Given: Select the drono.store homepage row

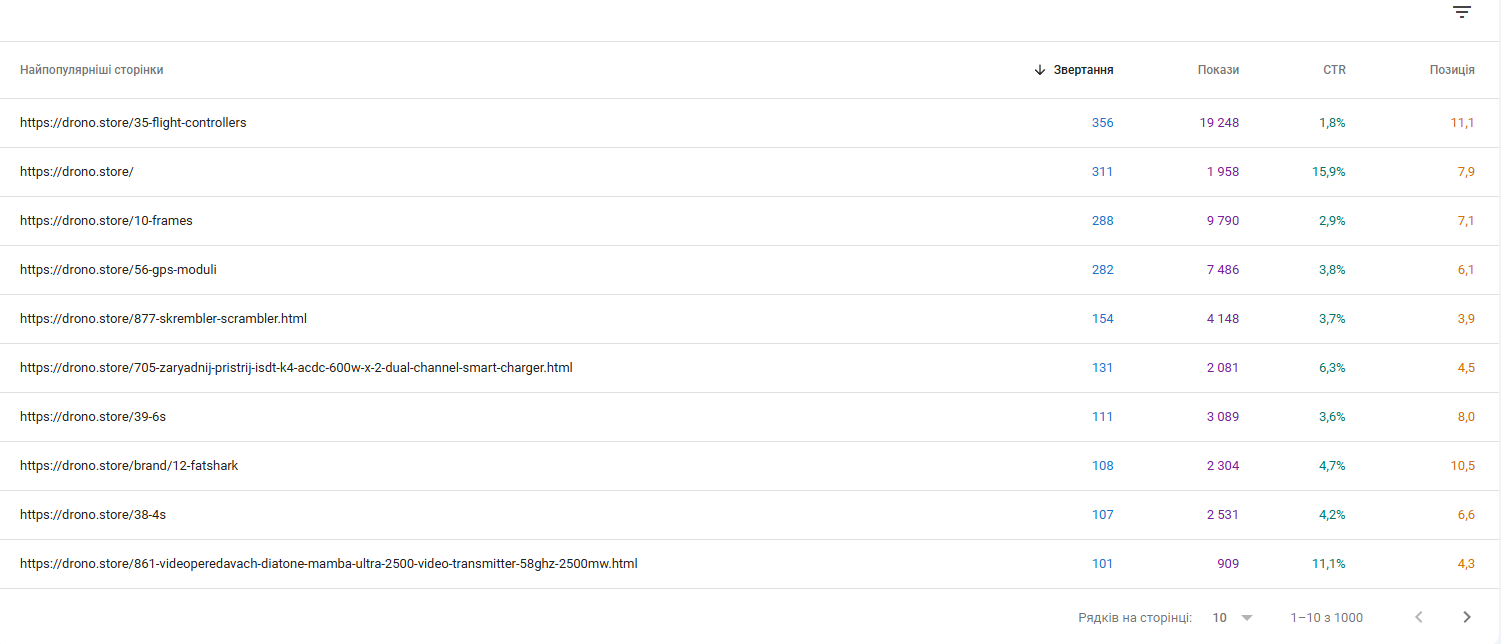Looking at the screenshot, I should coord(77,172).
